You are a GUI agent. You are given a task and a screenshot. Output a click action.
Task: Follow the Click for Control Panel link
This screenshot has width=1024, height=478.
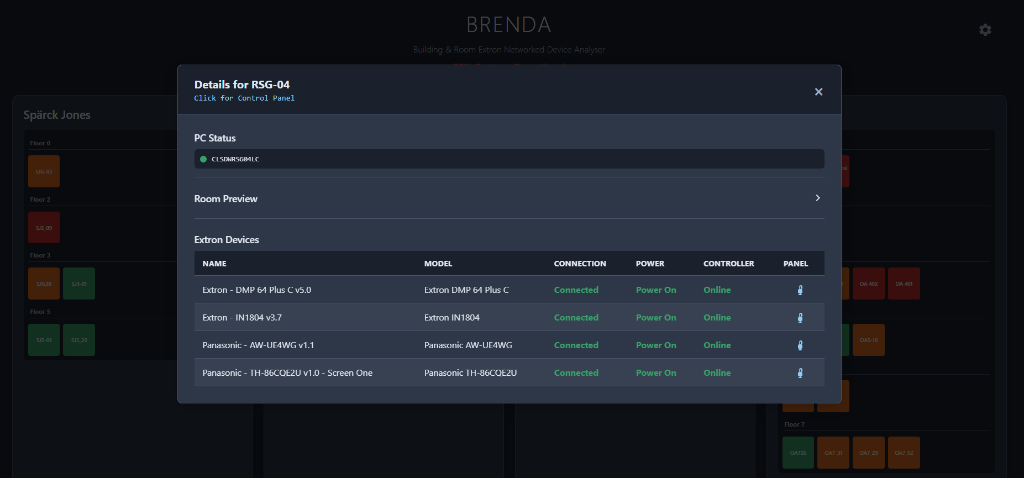click(x=244, y=99)
